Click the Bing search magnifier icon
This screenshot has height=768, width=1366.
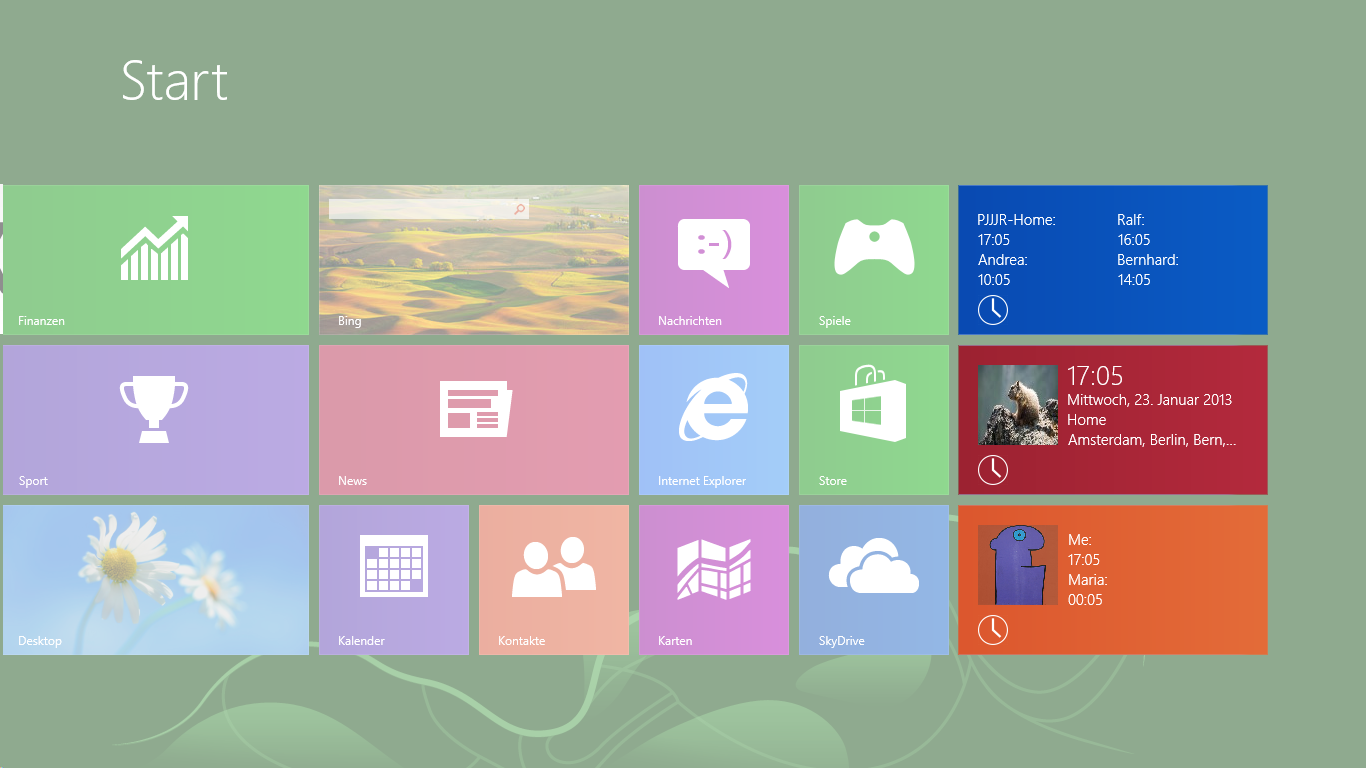coord(519,209)
